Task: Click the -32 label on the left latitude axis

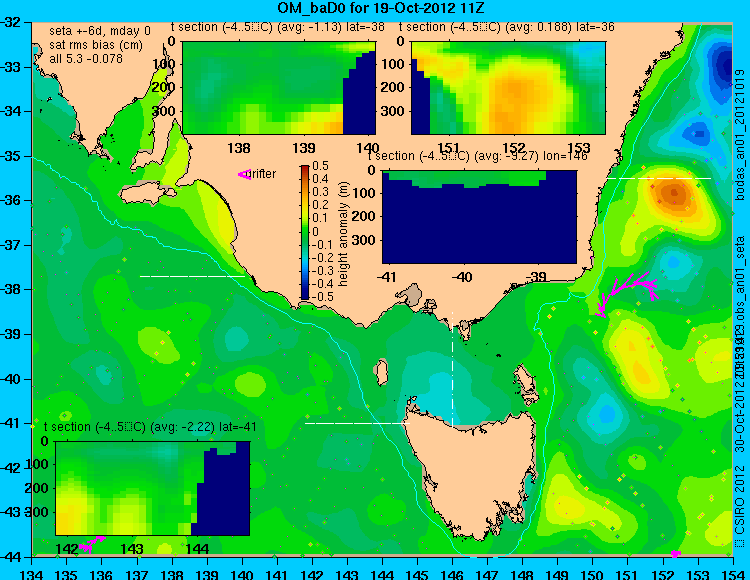Action: [x=11, y=22]
